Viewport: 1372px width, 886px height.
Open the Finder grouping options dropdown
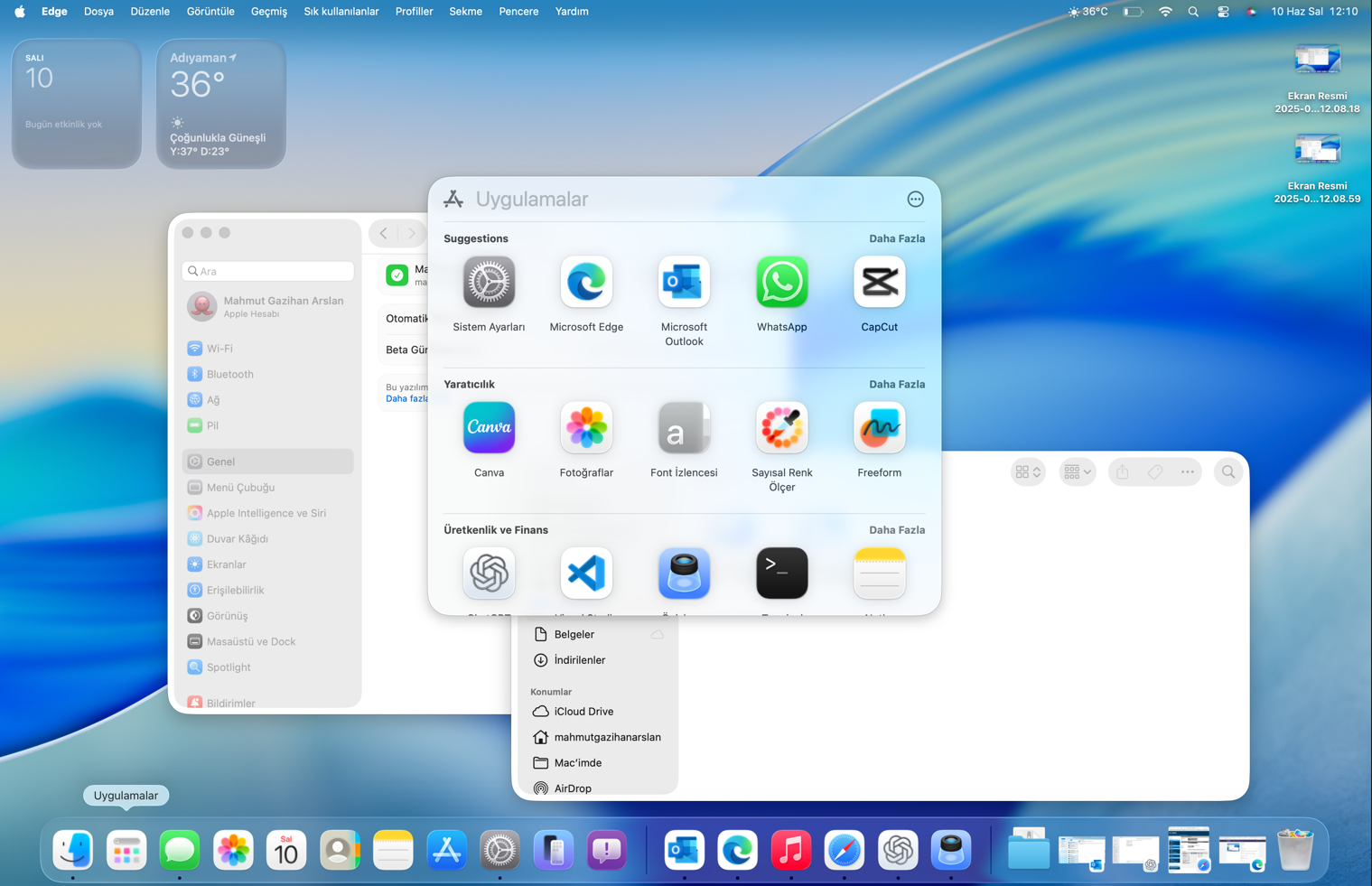(x=1078, y=471)
